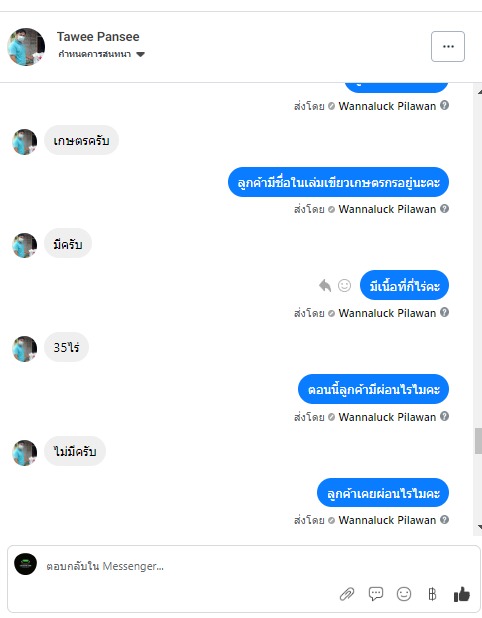Reply to the มีเนื้อที่กี่ไร่คะ message arrow
The width and height of the screenshot is (482, 618).
pos(325,285)
